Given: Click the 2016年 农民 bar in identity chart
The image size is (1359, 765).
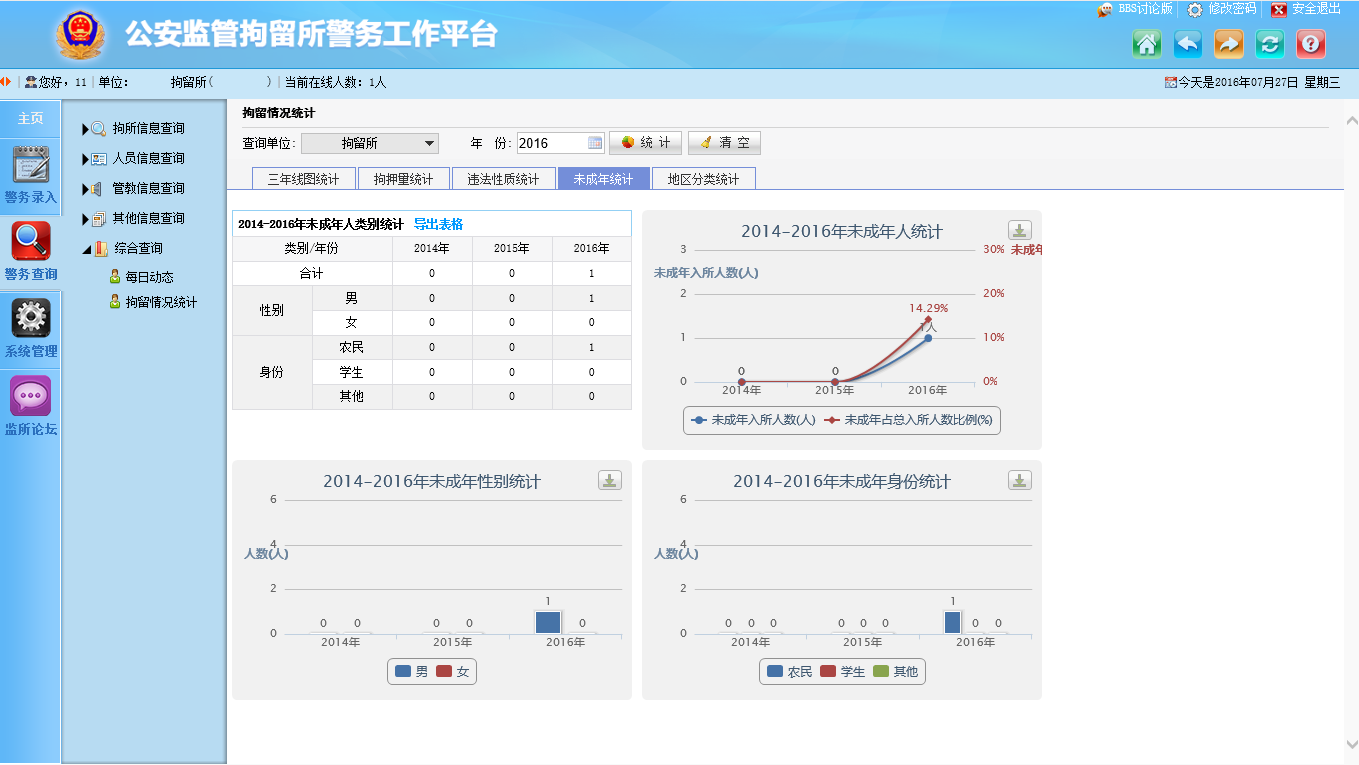Looking at the screenshot, I should pos(953,622).
